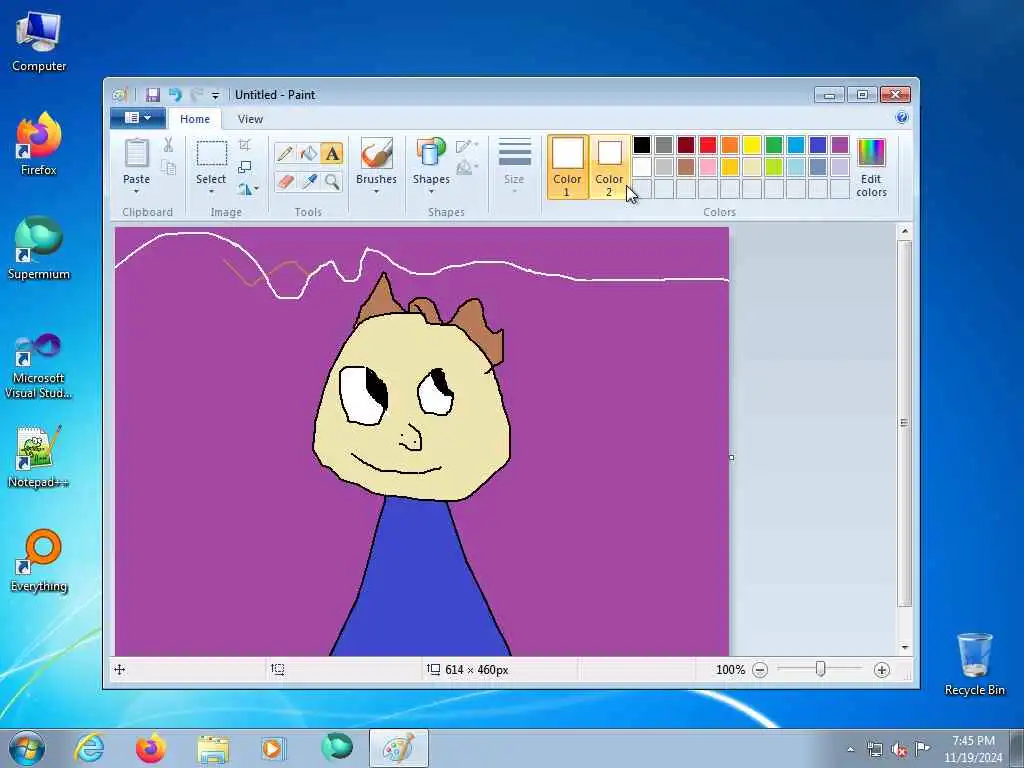Pick the black color swatch
The height and width of the screenshot is (768, 1024).
click(642, 144)
